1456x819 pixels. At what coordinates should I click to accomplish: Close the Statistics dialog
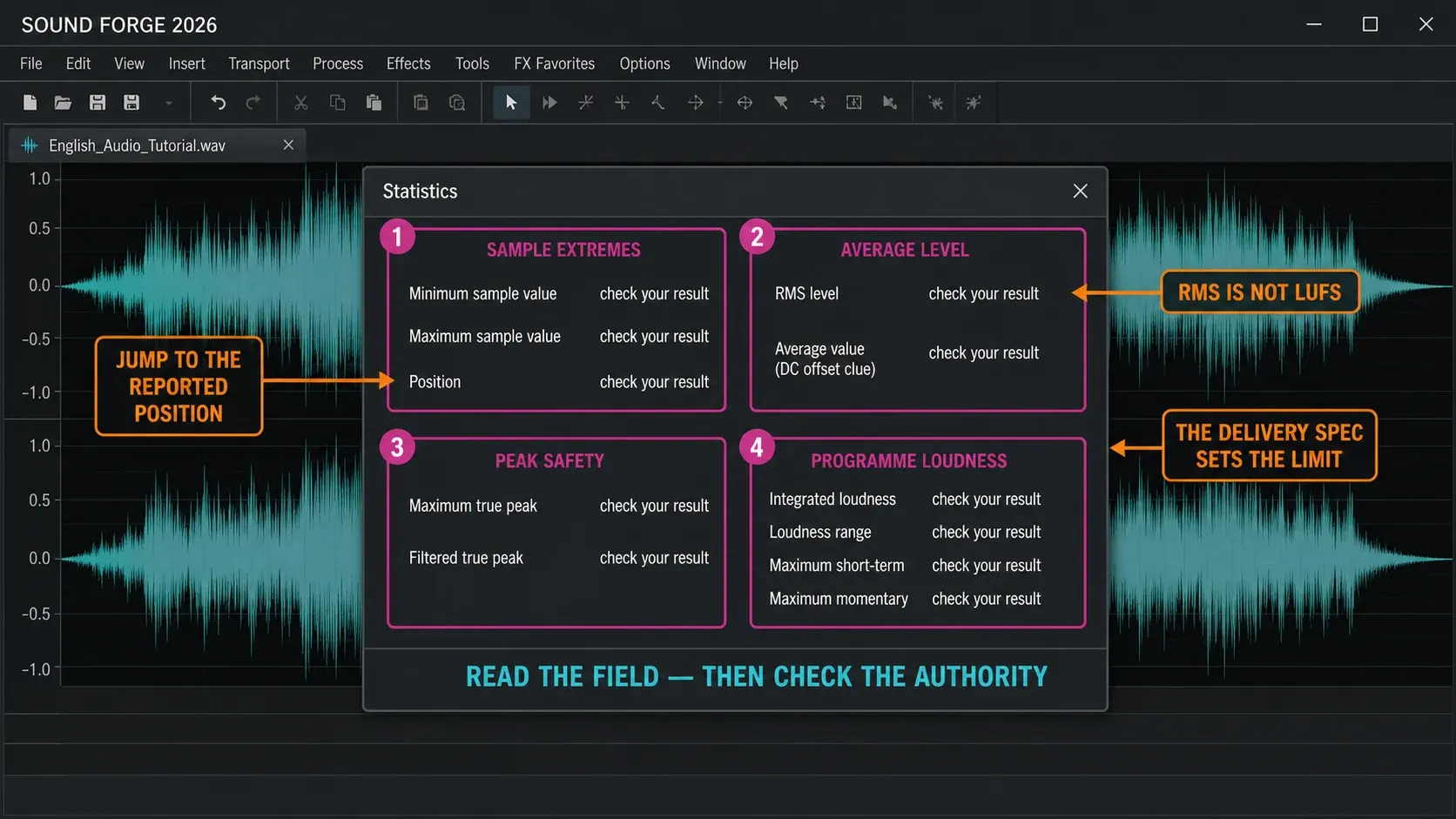point(1080,191)
